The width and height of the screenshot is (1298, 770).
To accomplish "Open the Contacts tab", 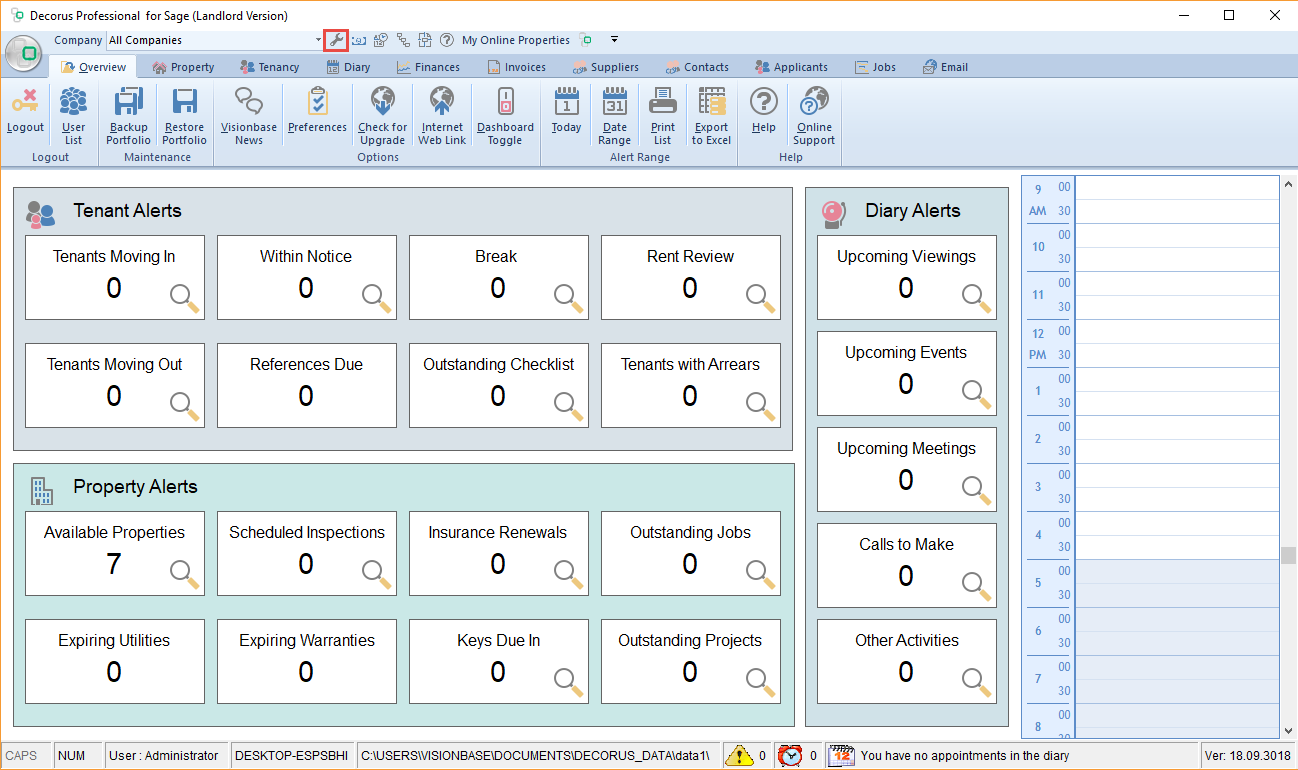I will [x=697, y=67].
